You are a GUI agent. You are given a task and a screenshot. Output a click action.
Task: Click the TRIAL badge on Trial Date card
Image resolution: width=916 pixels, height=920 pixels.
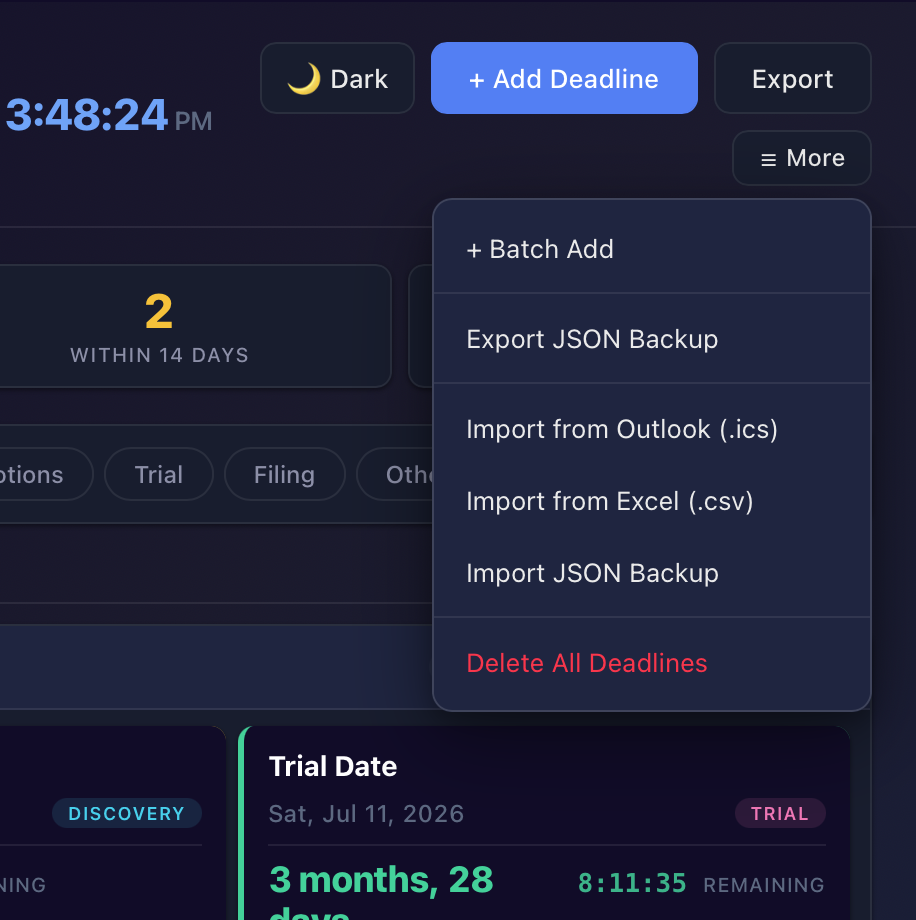780,813
